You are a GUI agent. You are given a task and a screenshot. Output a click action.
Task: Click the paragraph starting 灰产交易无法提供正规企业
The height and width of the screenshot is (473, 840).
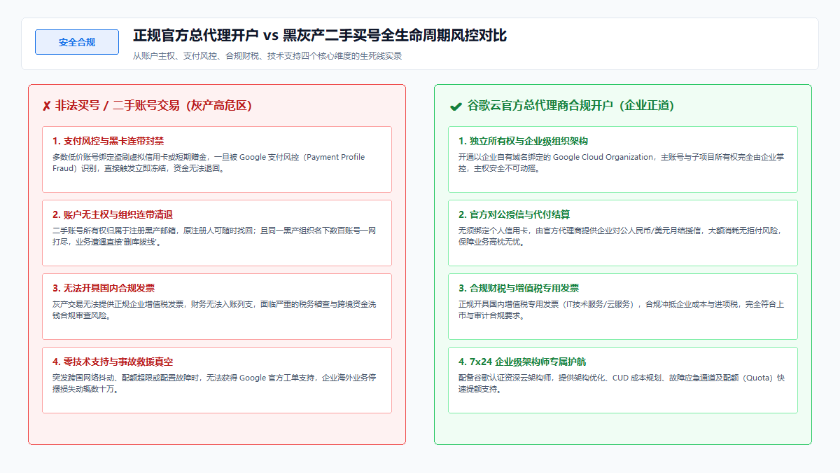pos(214,310)
